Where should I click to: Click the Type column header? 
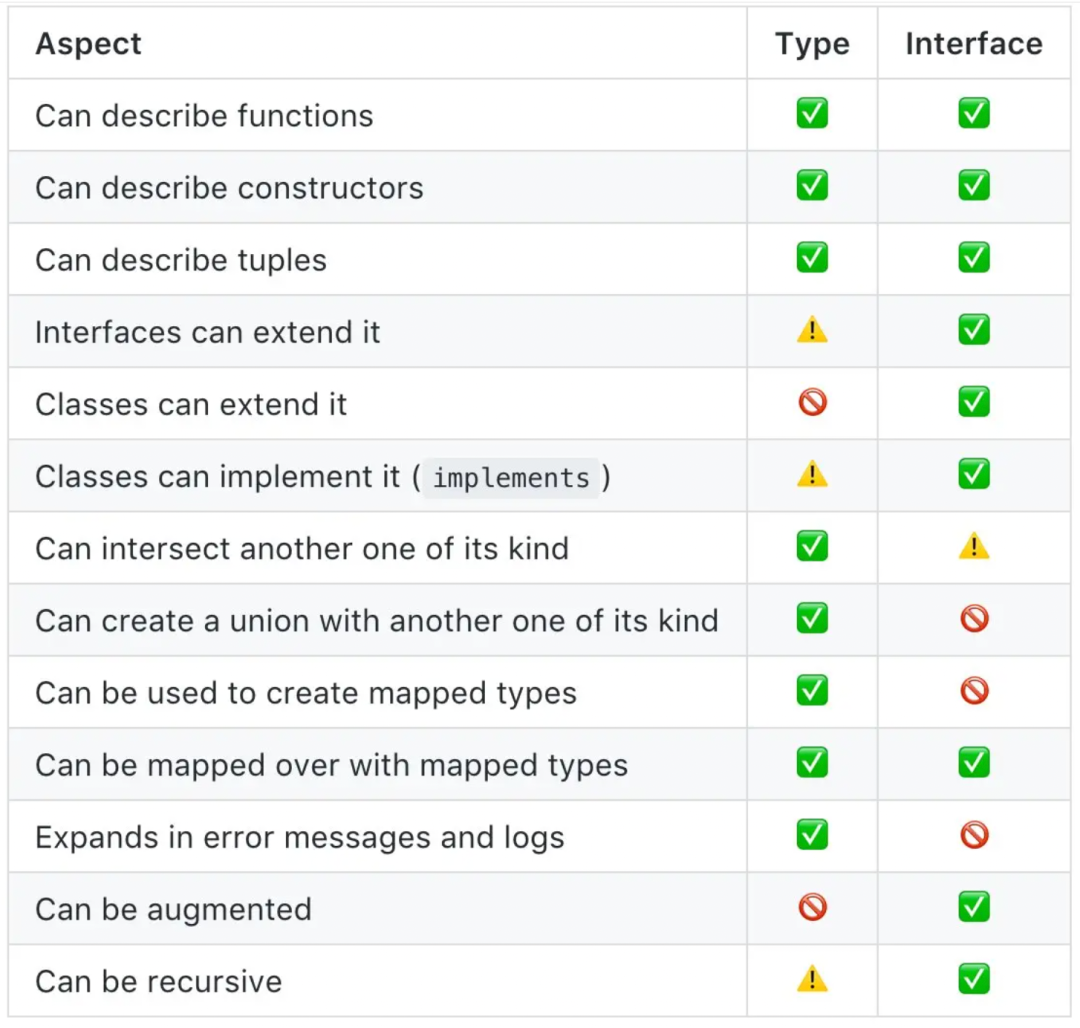(812, 44)
